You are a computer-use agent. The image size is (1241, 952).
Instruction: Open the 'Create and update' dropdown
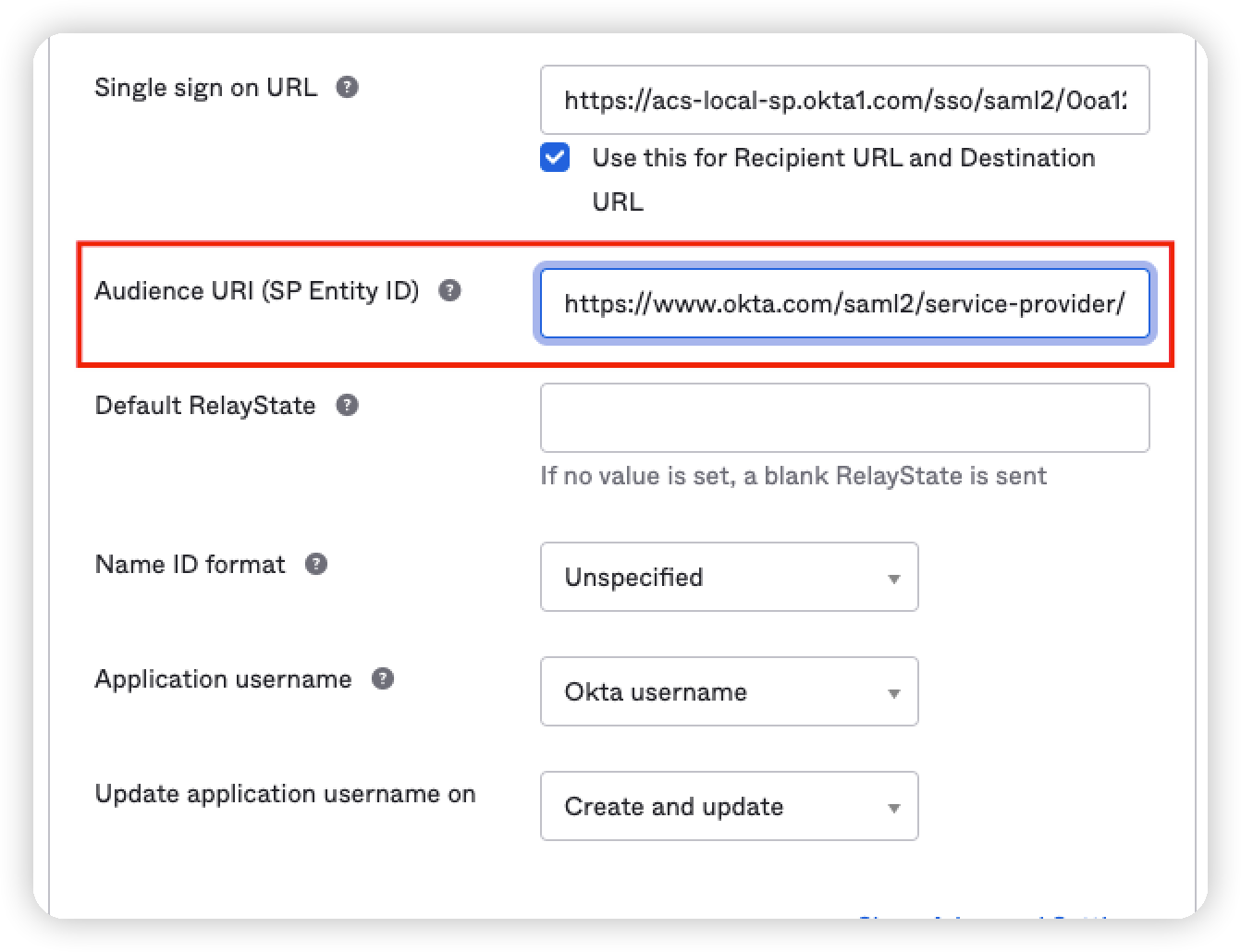(729, 807)
